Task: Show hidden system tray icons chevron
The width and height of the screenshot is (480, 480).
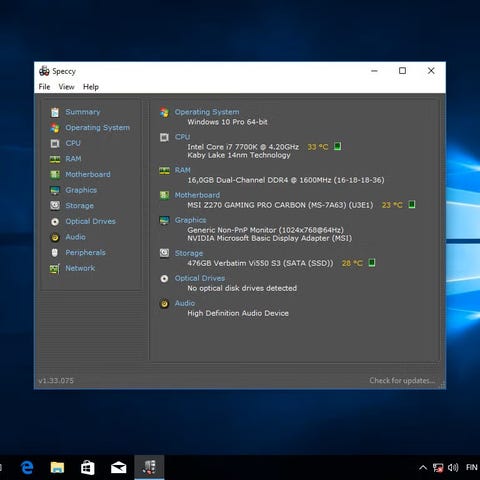Action: 423,468
